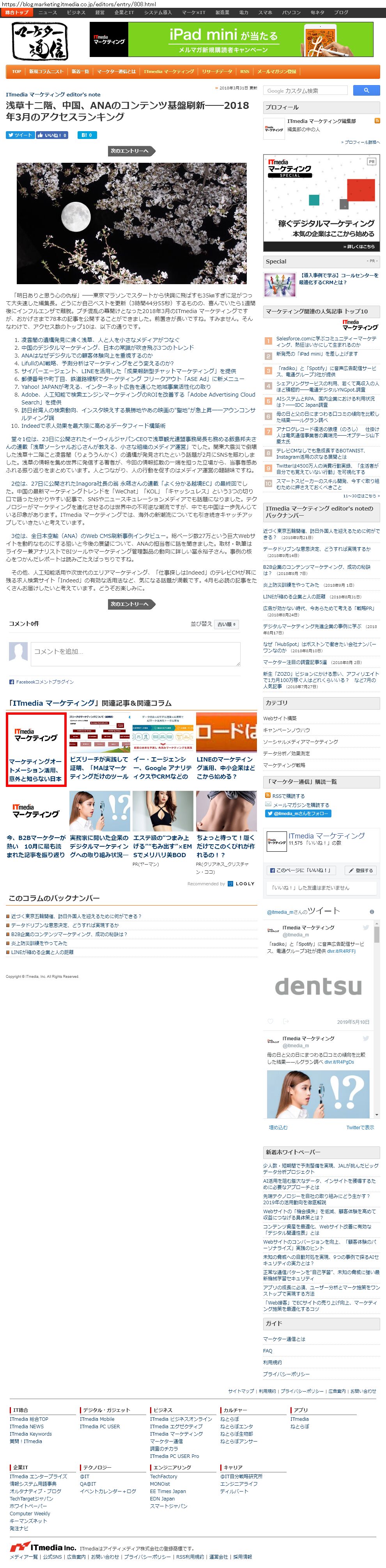
Task: Open the マーケター通信 logo at page top
Action: point(39,41)
